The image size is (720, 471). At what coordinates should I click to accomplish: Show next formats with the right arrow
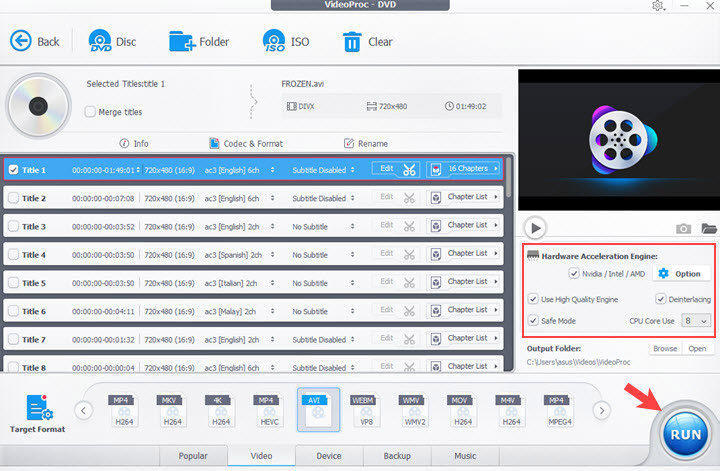point(602,410)
